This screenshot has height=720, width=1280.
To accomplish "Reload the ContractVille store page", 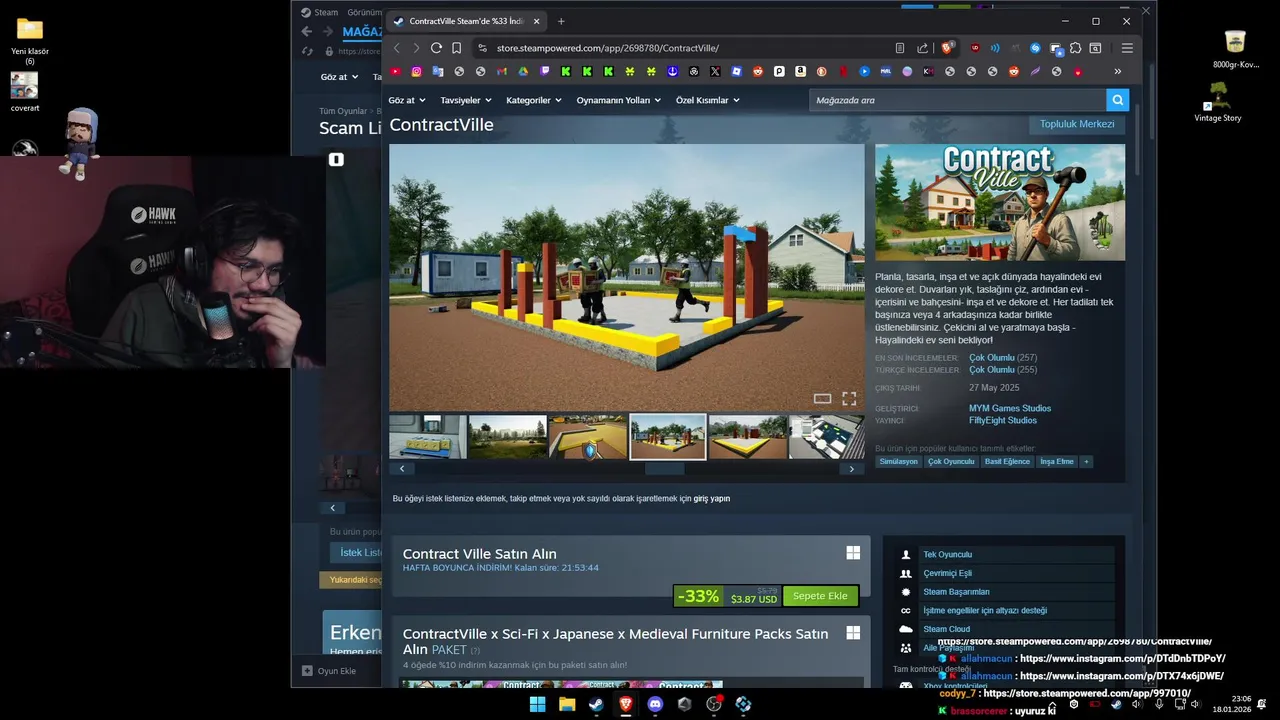I will click(436, 48).
